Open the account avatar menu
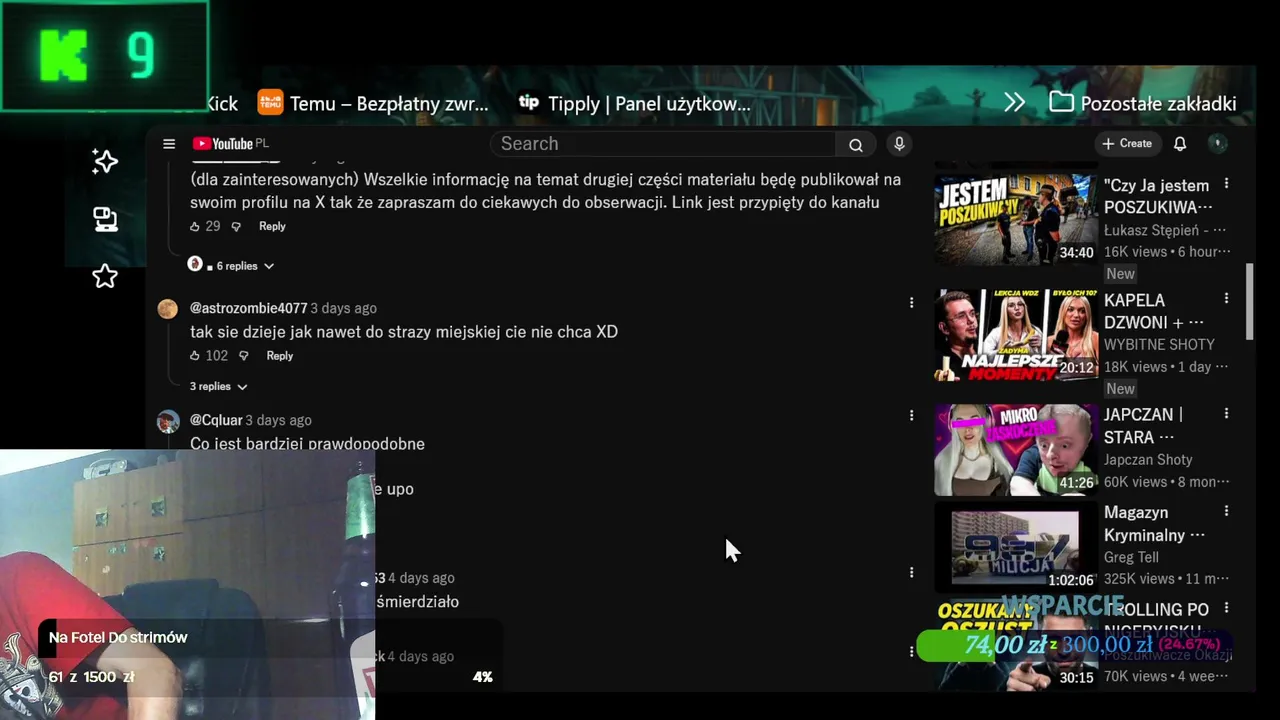The height and width of the screenshot is (720, 1280). click(x=1217, y=144)
